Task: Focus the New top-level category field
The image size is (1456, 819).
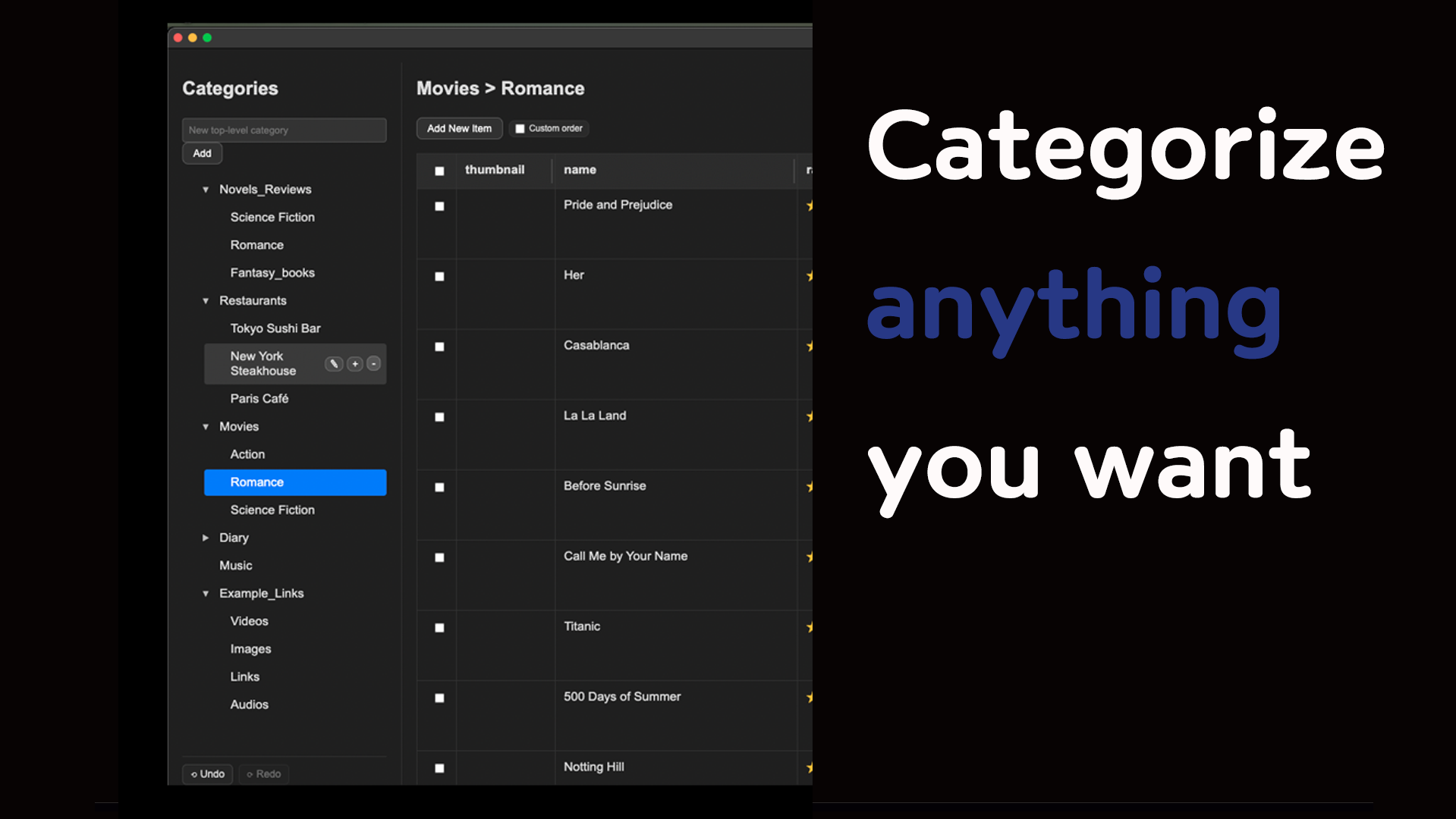Action: [284, 130]
